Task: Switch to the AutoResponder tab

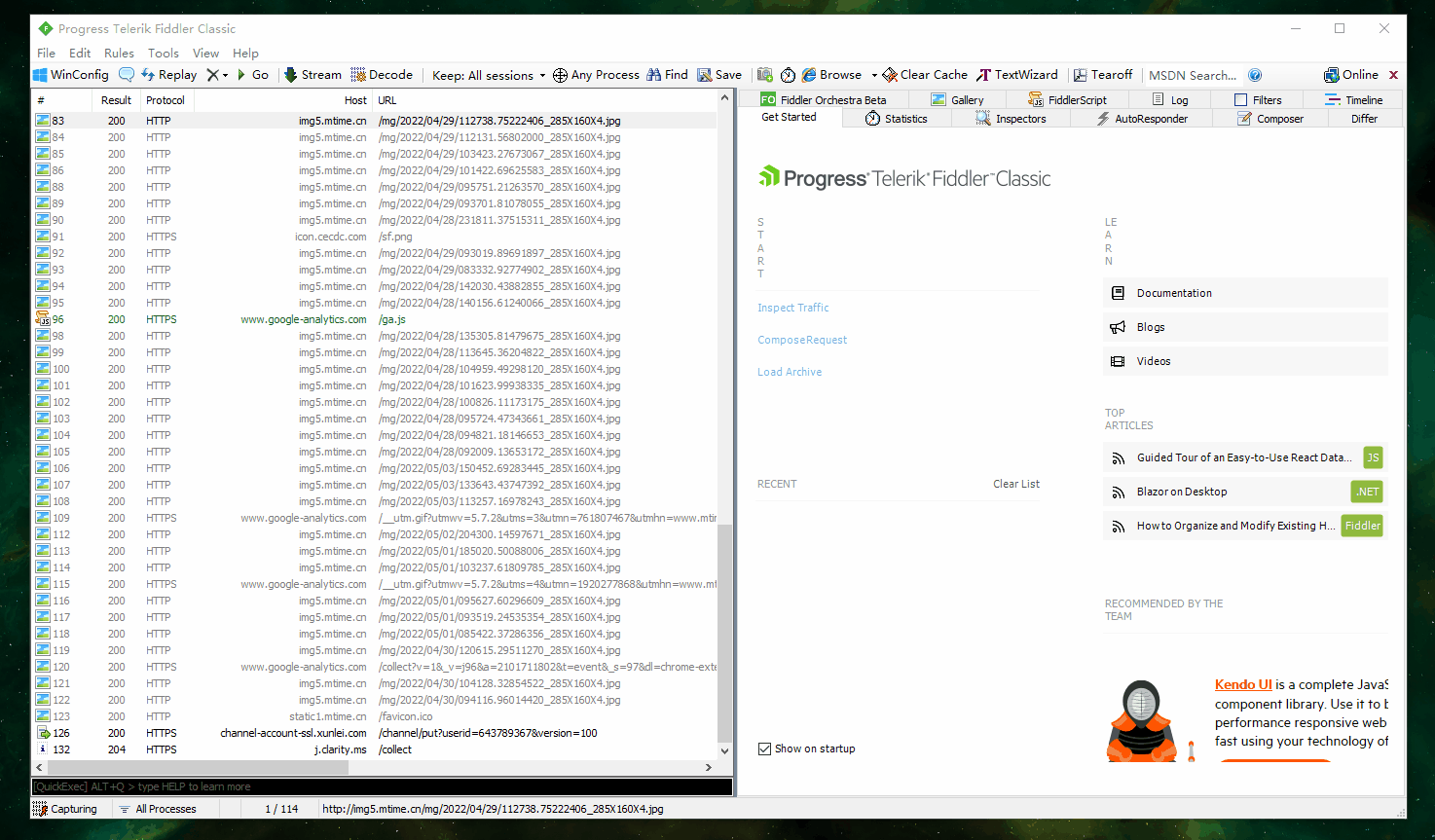Action: (1142, 119)
